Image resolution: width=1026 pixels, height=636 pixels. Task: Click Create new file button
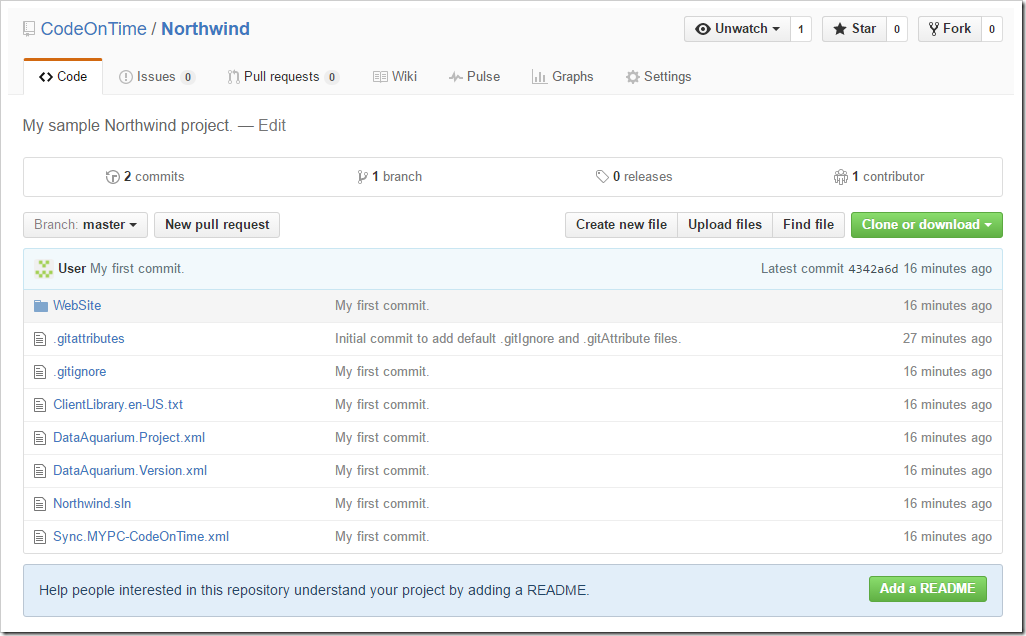(x=622, y=224)
